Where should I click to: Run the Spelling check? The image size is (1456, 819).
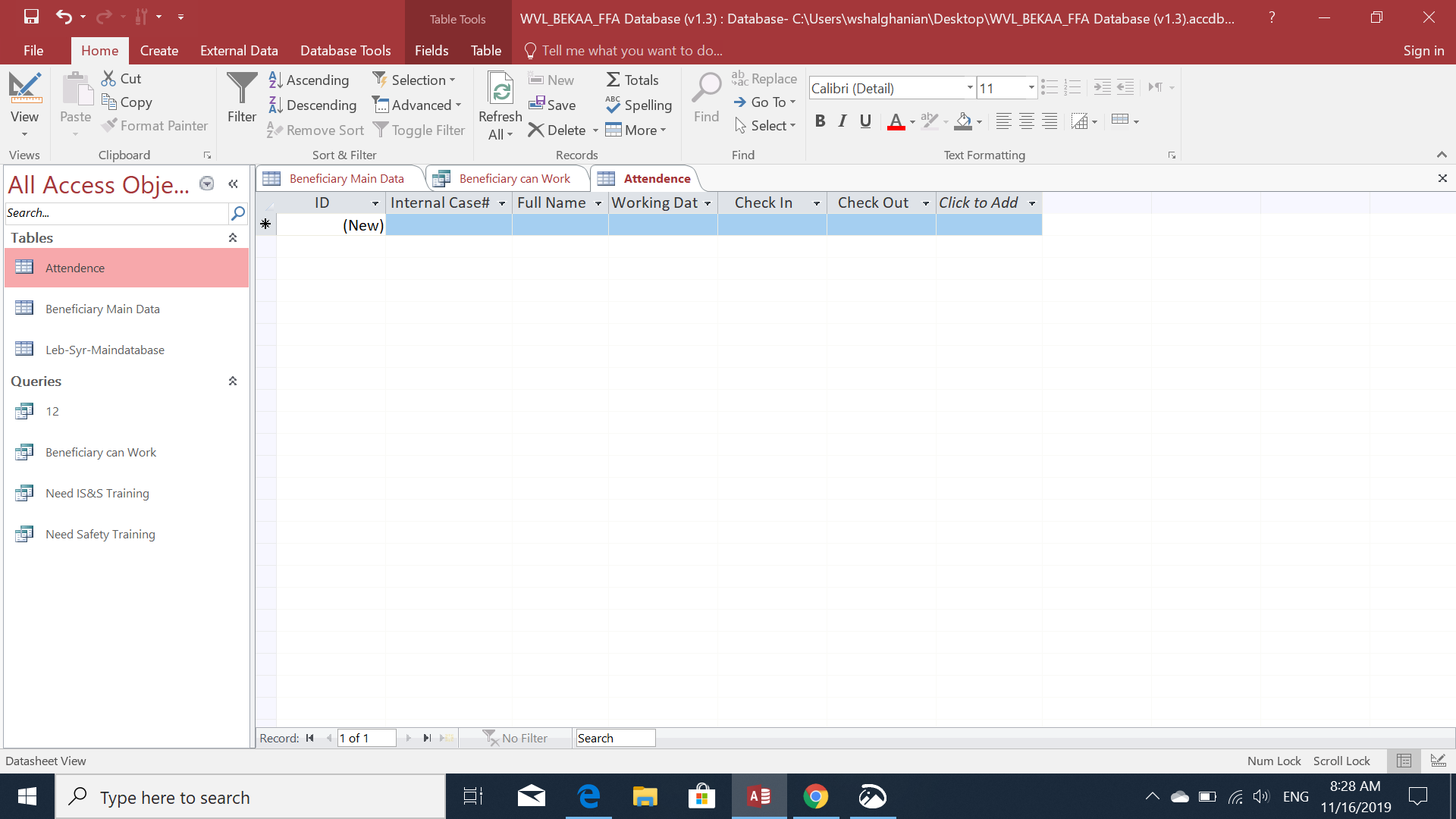click(639, 105)
